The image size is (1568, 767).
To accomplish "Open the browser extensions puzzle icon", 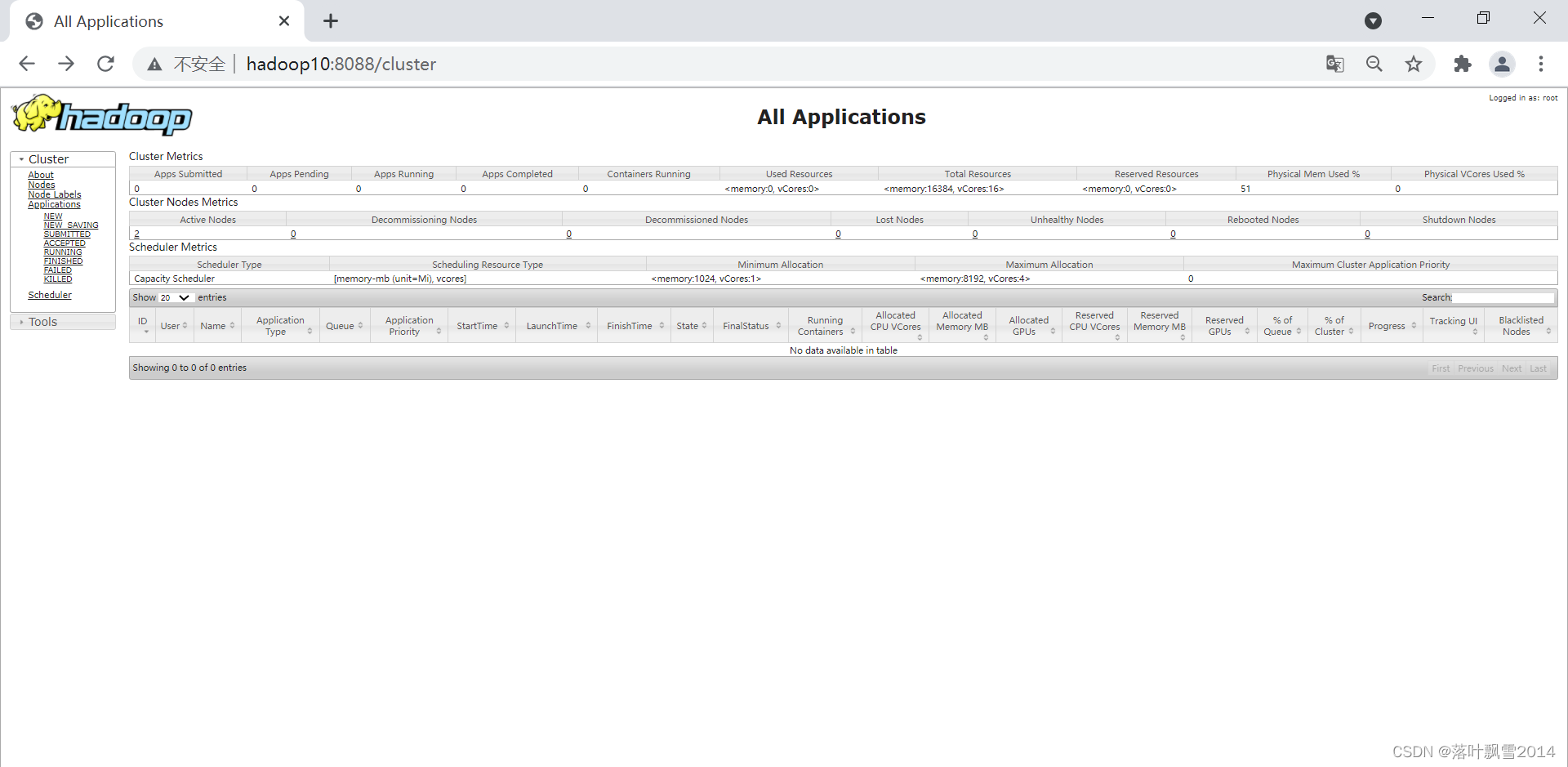I will pyautogui.click(x=1463, y=64).
